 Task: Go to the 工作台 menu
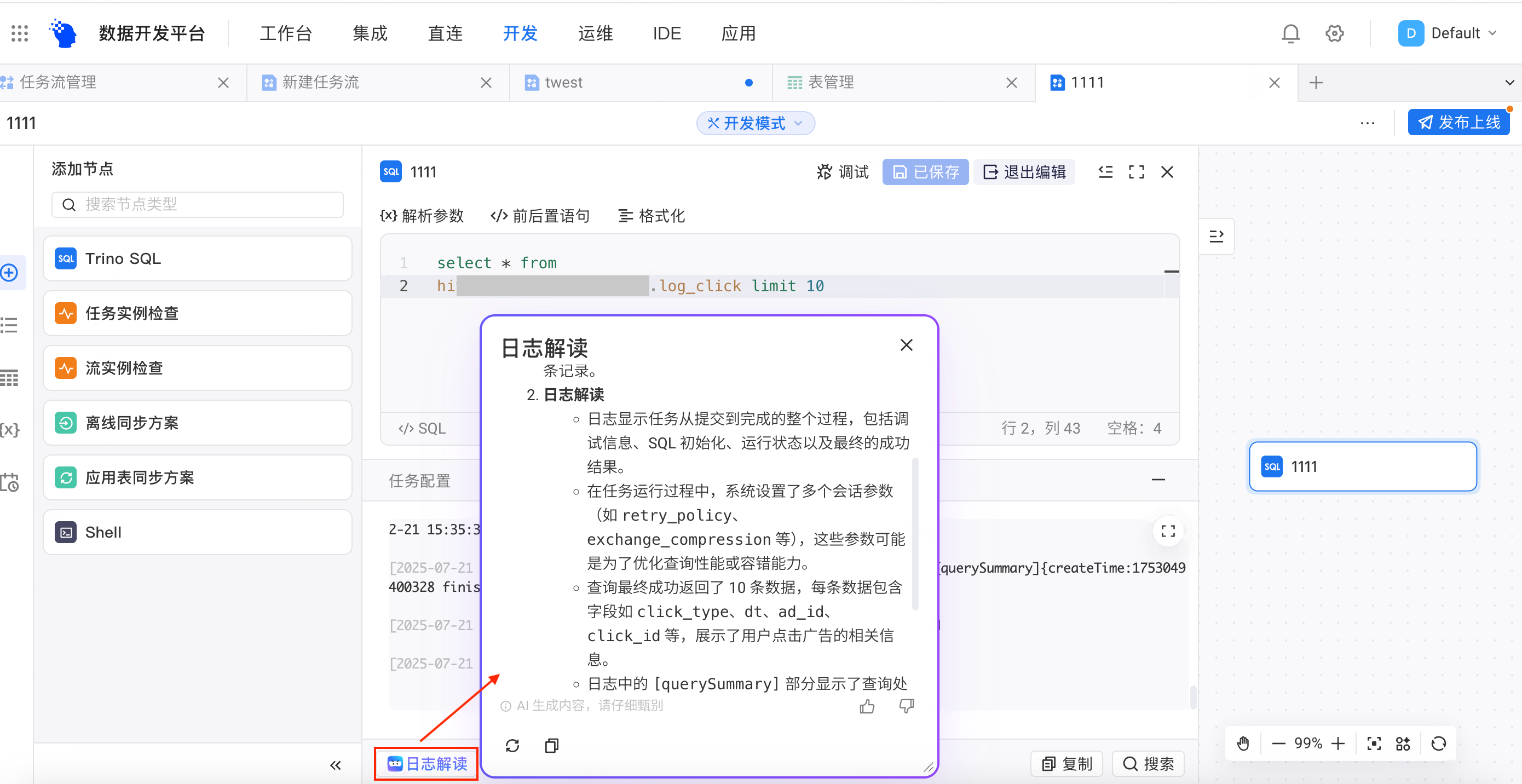[x=286, y=34]
